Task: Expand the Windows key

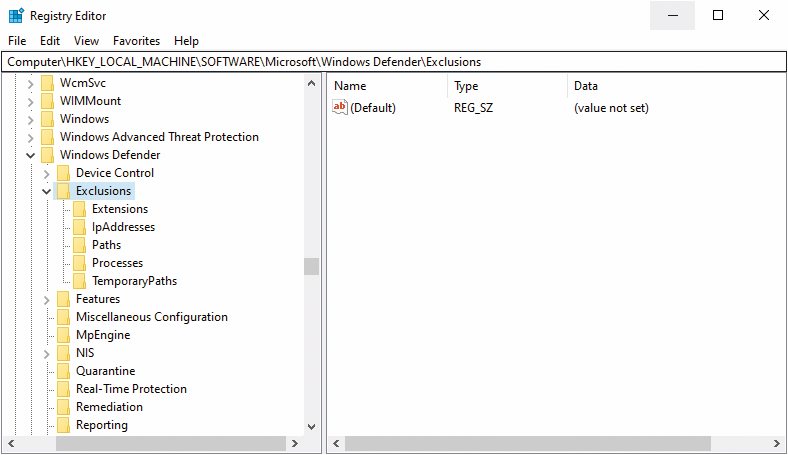Action: coord(31,120)
